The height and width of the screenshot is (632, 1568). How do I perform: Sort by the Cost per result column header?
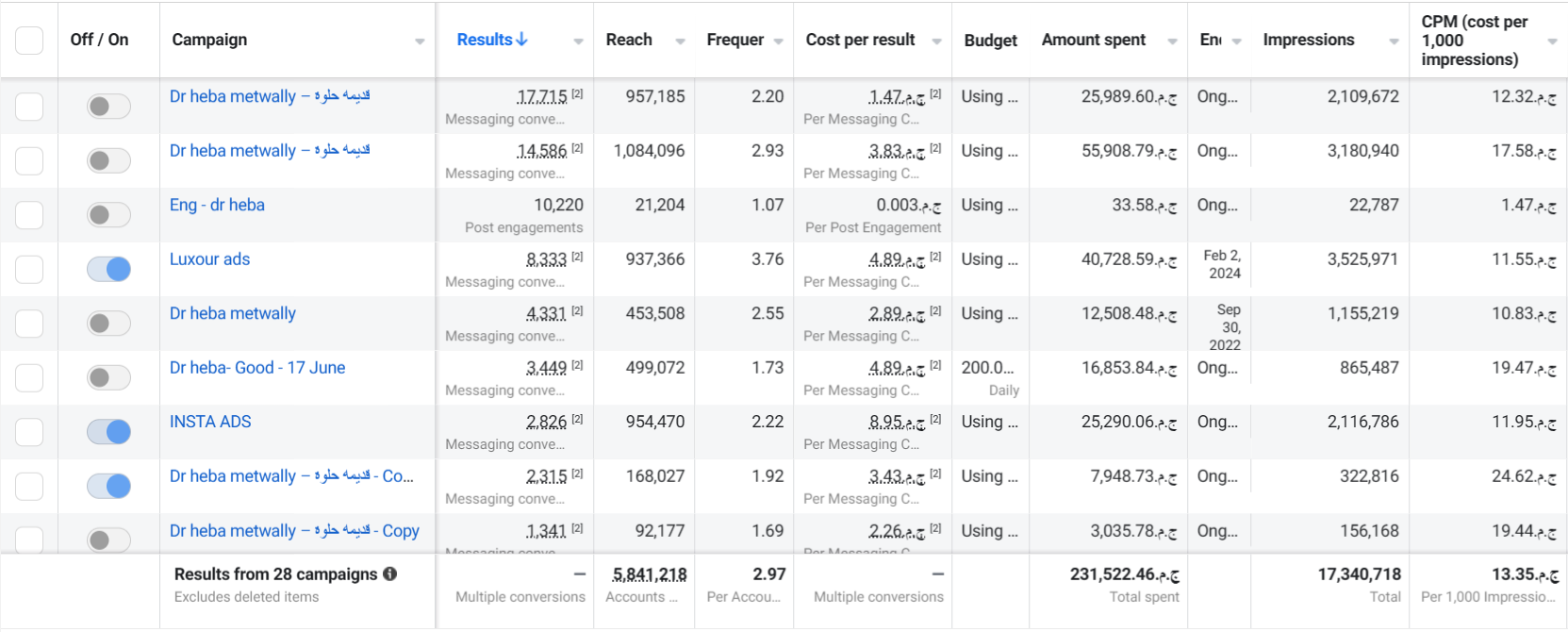pyautogui.click(x=860, y=40)
